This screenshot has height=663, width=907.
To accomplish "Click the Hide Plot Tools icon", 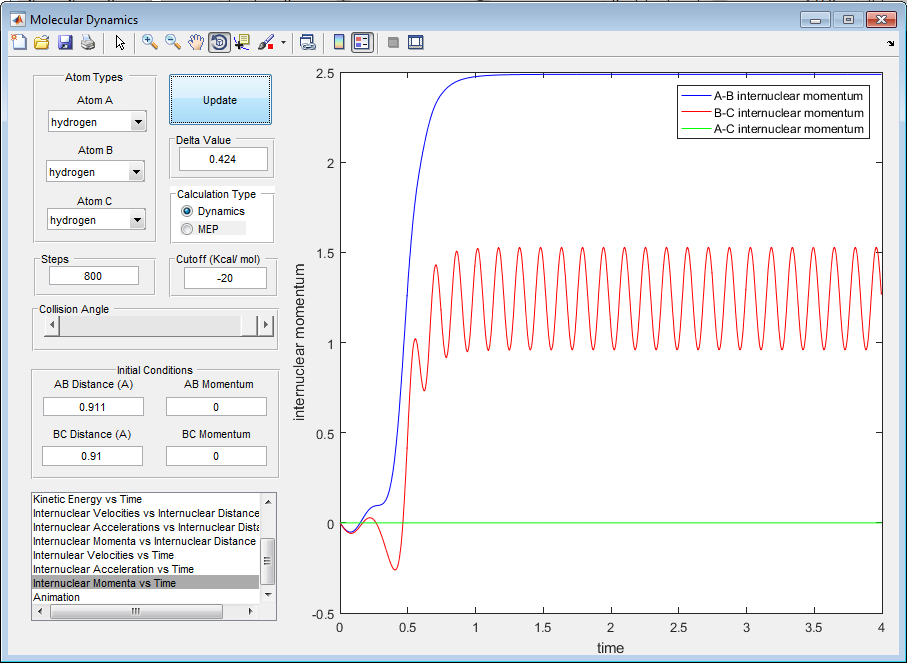I will (x=393, y=42).
